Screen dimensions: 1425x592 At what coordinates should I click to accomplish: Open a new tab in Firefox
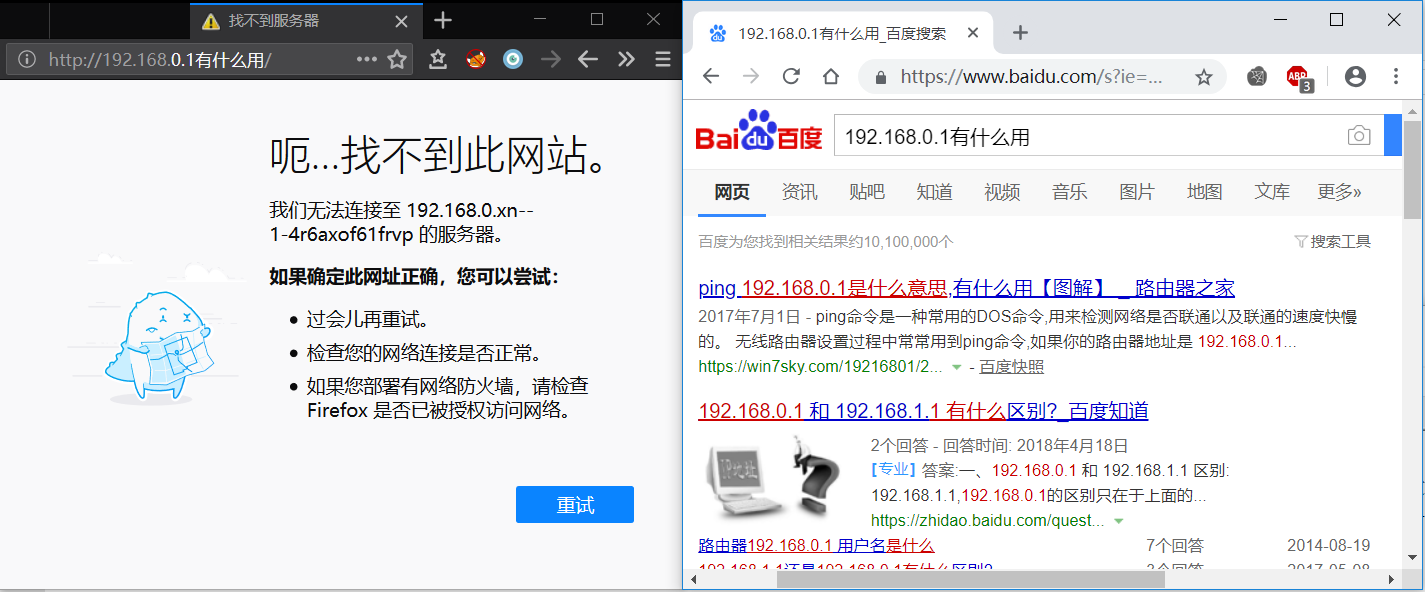click(x=443, y=20)
